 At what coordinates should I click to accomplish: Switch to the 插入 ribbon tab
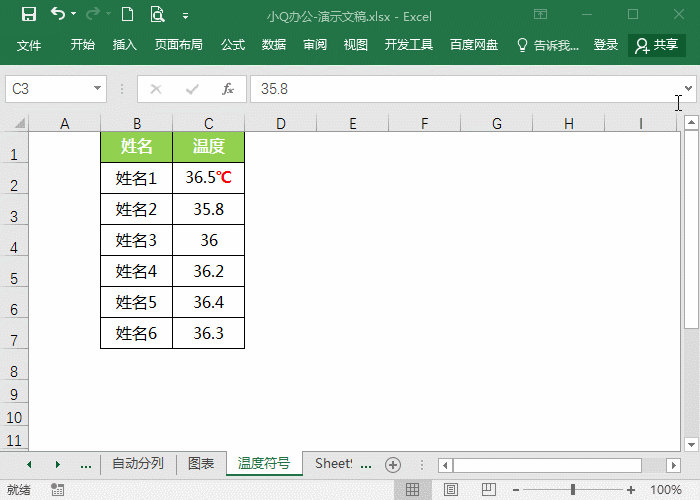click(125, 45)
